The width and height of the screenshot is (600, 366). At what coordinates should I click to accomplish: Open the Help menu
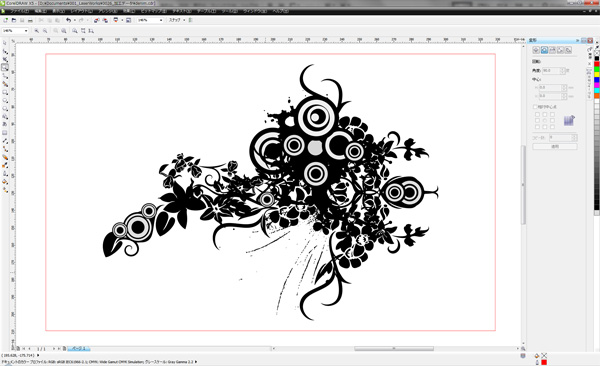click(280, 11)
